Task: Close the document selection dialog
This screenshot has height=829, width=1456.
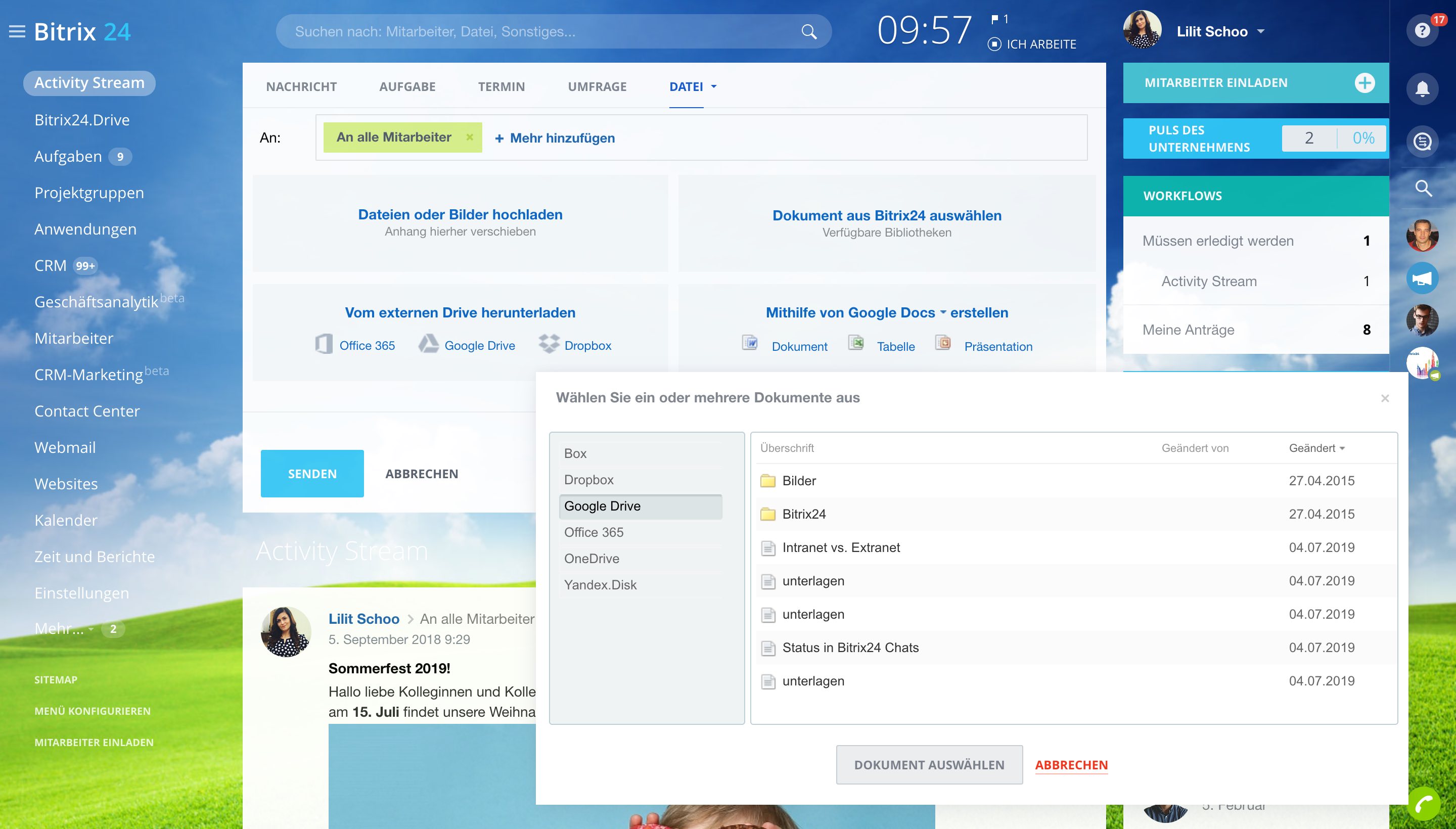Action: [1385, 398]
